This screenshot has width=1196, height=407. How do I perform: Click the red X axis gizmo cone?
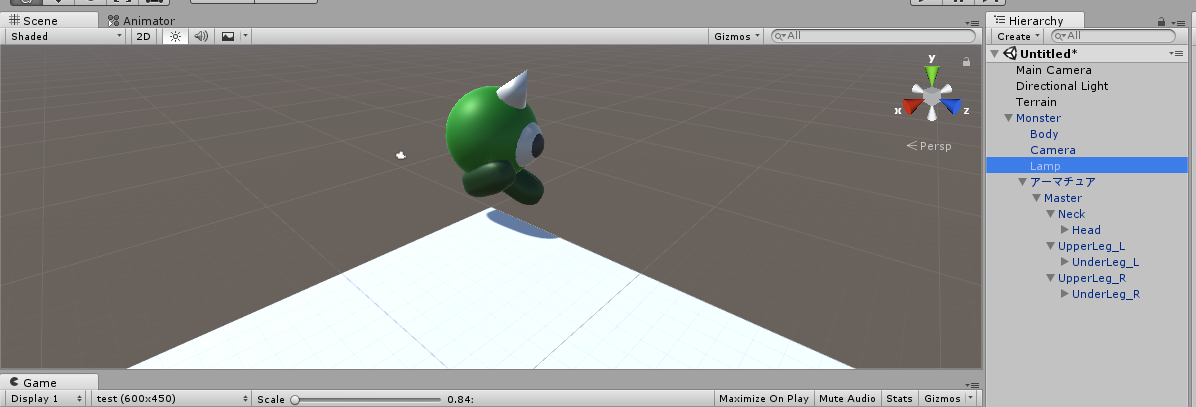(912, 106)
